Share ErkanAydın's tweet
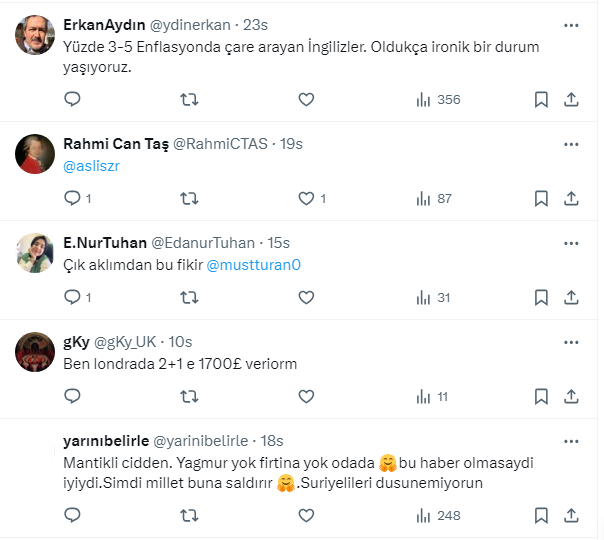 click(x=571, y=99)
